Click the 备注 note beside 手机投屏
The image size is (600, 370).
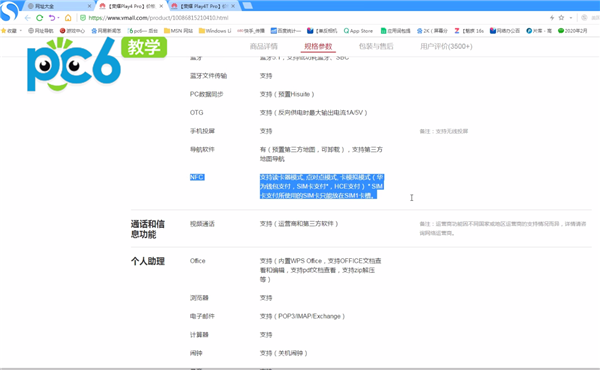click(444, 131)
